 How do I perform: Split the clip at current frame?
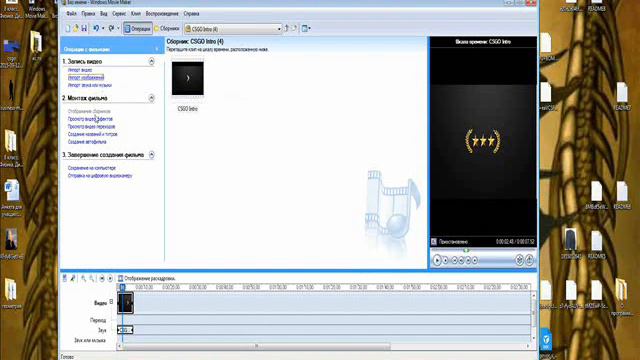click(519, 260)
